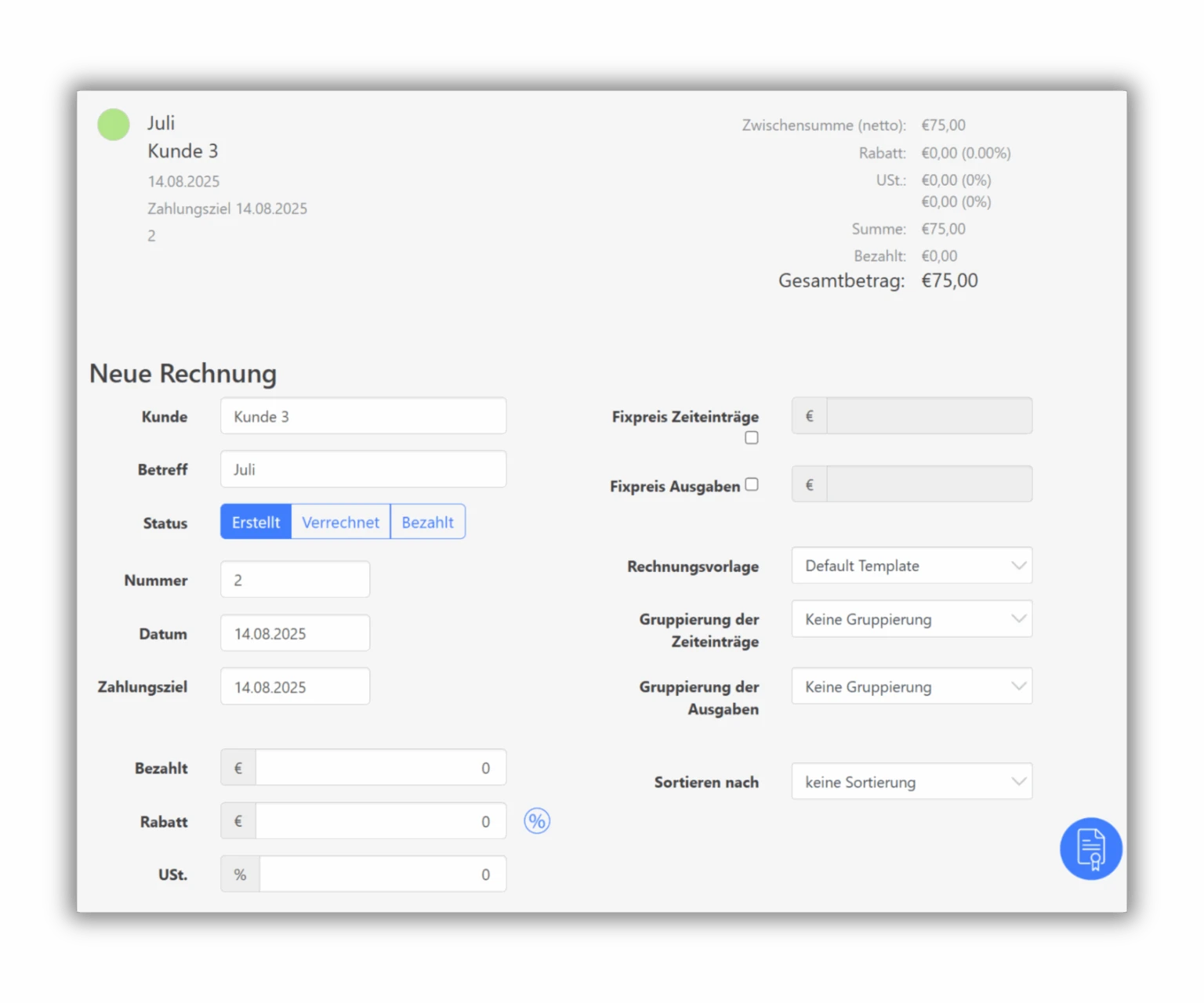Click the green status circle next to Juli
The image size is (1204, 1003).
[114, 125]
